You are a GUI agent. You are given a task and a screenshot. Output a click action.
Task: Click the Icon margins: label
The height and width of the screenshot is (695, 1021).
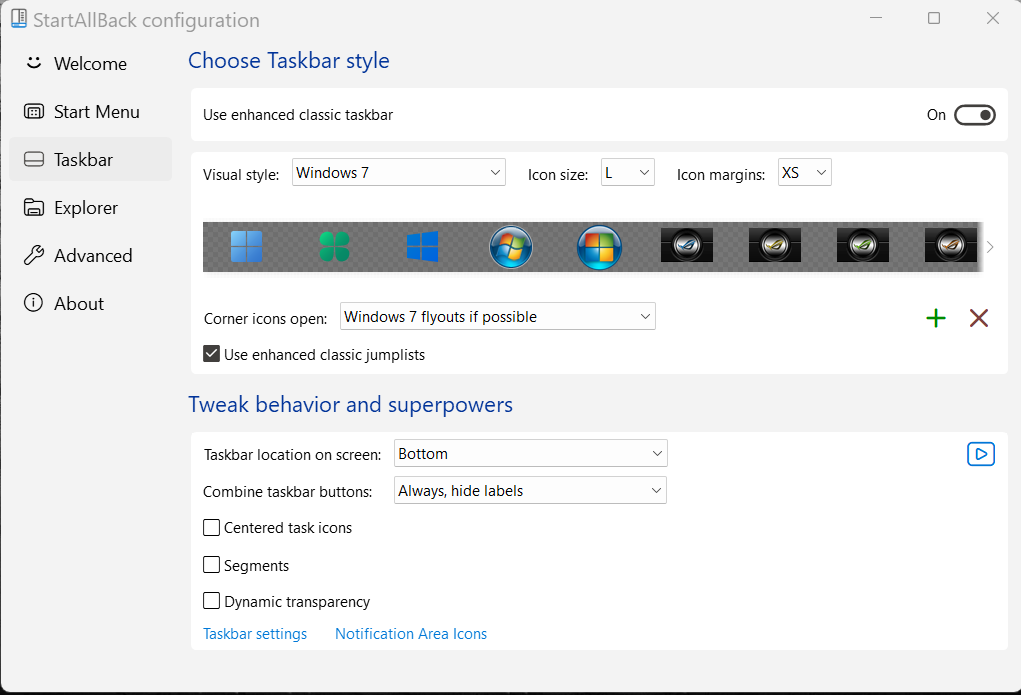coord(721,175)
